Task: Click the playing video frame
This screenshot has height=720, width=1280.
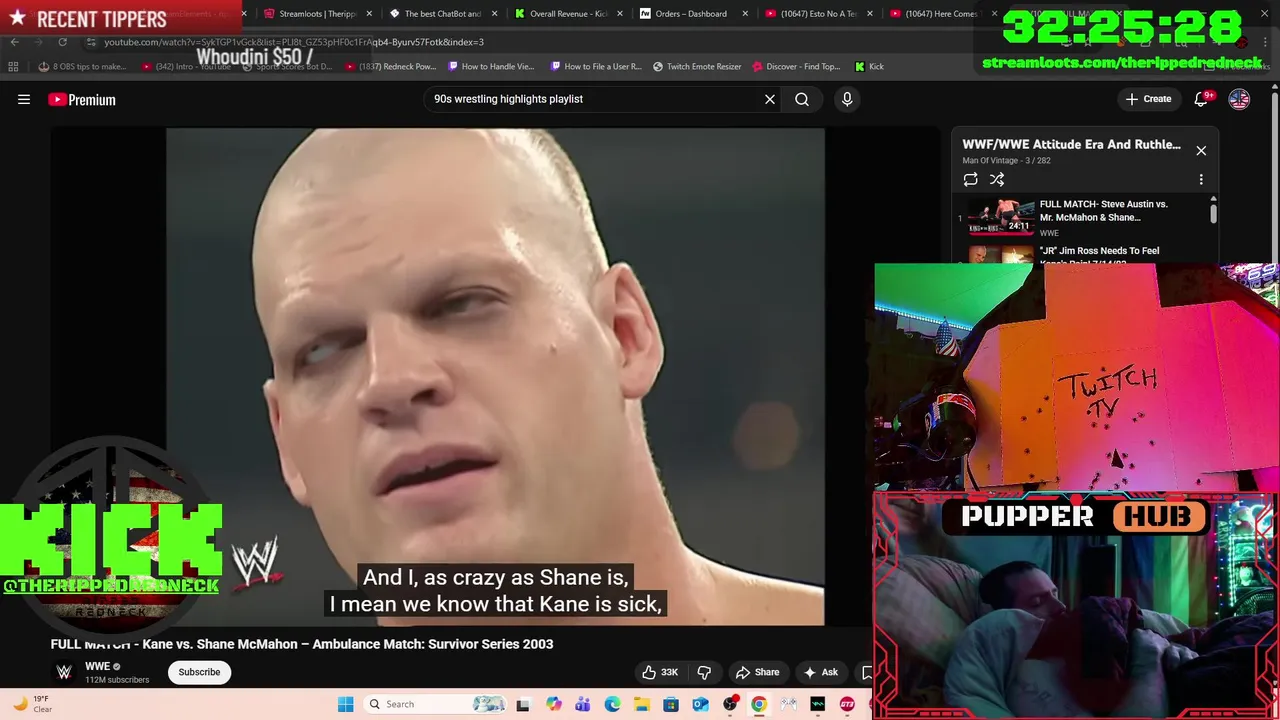Action: click(495, 376)
